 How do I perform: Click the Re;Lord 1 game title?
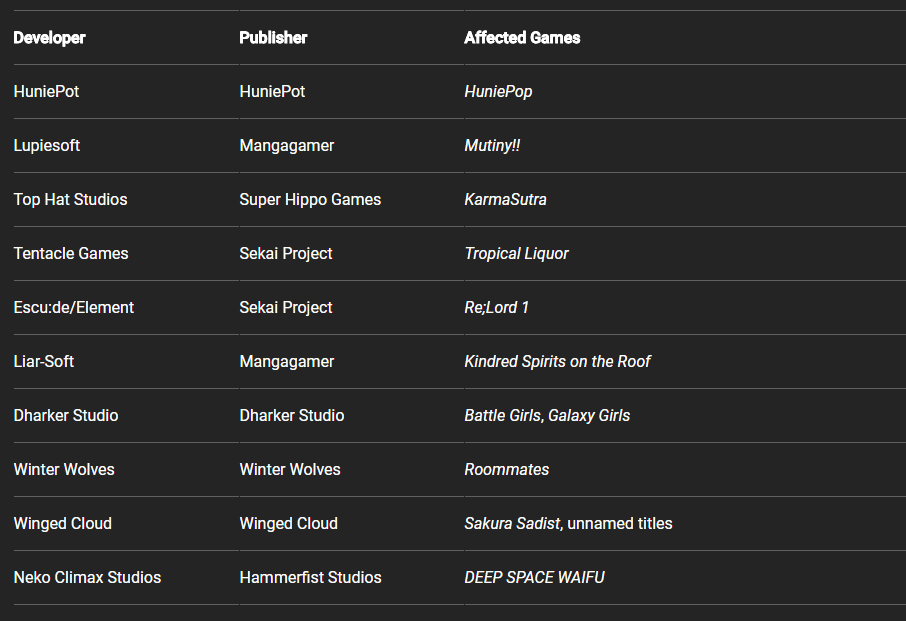[497, 307]
